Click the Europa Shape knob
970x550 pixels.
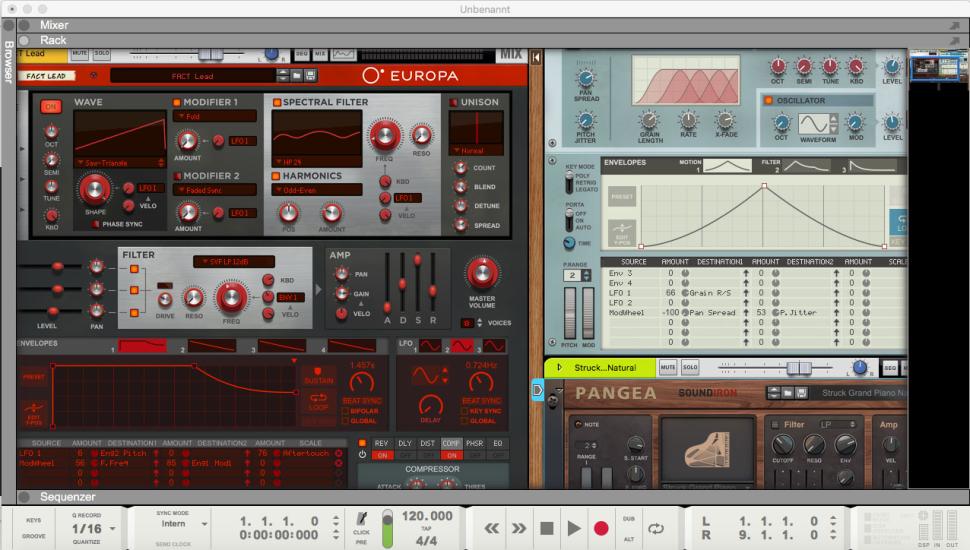95,189
